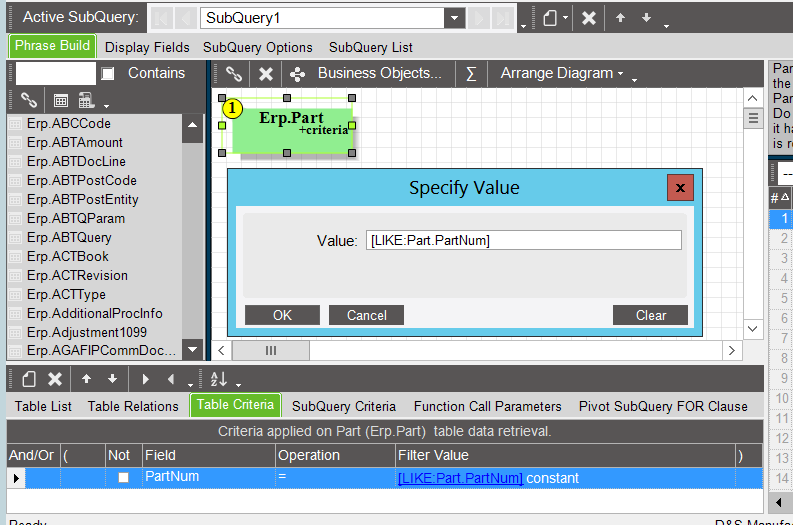Click the Sigma group-by icon
The width and height of the screenshot is (793, 525).
(471, 74)
